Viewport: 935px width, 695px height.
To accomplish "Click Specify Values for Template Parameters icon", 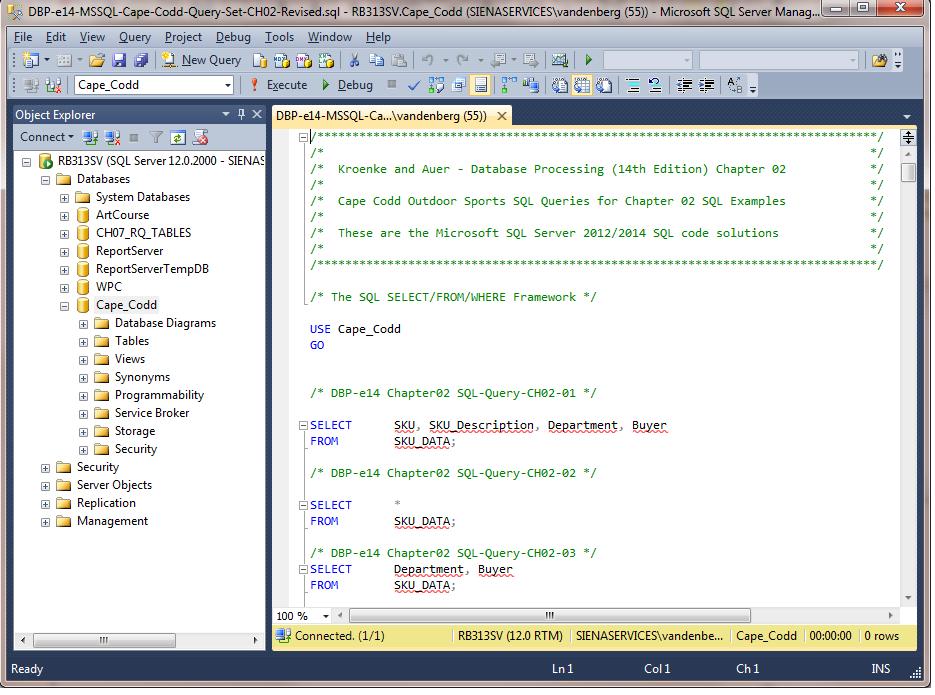I will coord(735,86).
